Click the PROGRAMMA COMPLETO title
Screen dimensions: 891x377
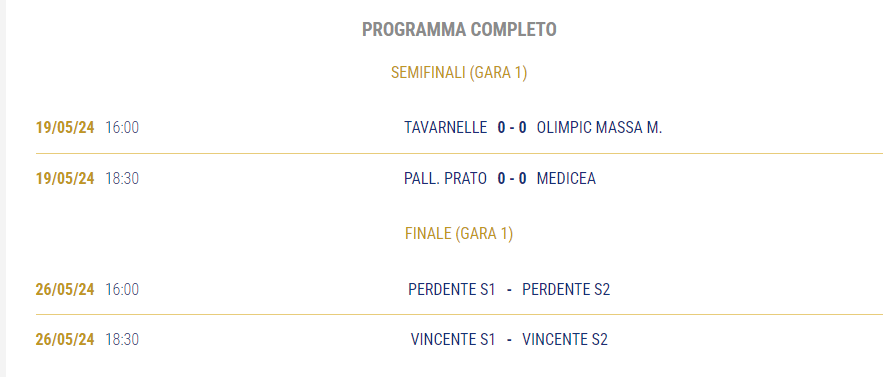click(459, 30)
